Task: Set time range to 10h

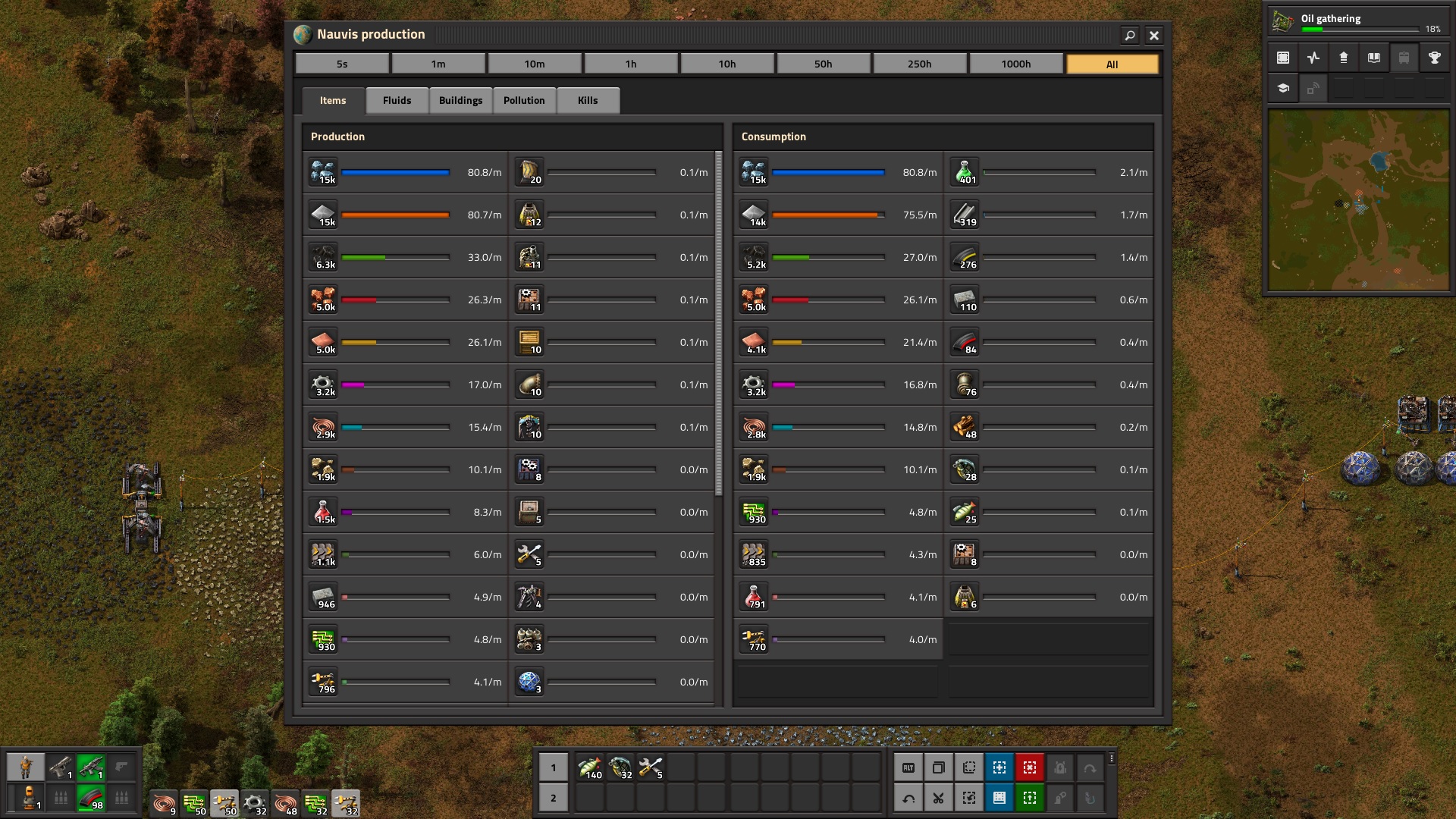Action: pyautogui.click(x=727, y=64)
